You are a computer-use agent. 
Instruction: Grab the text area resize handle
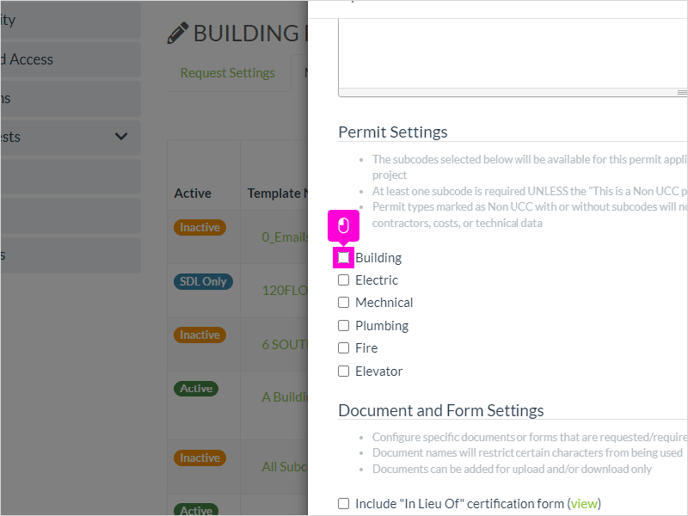pyautogui.click(x=682, y=92)
